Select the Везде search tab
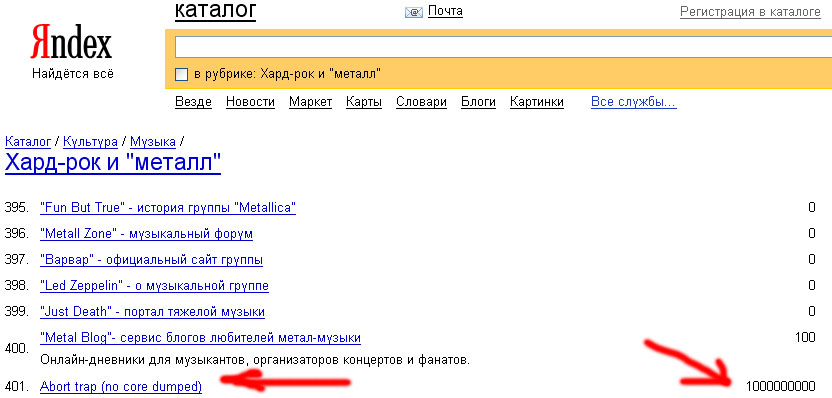 point(193,102)
